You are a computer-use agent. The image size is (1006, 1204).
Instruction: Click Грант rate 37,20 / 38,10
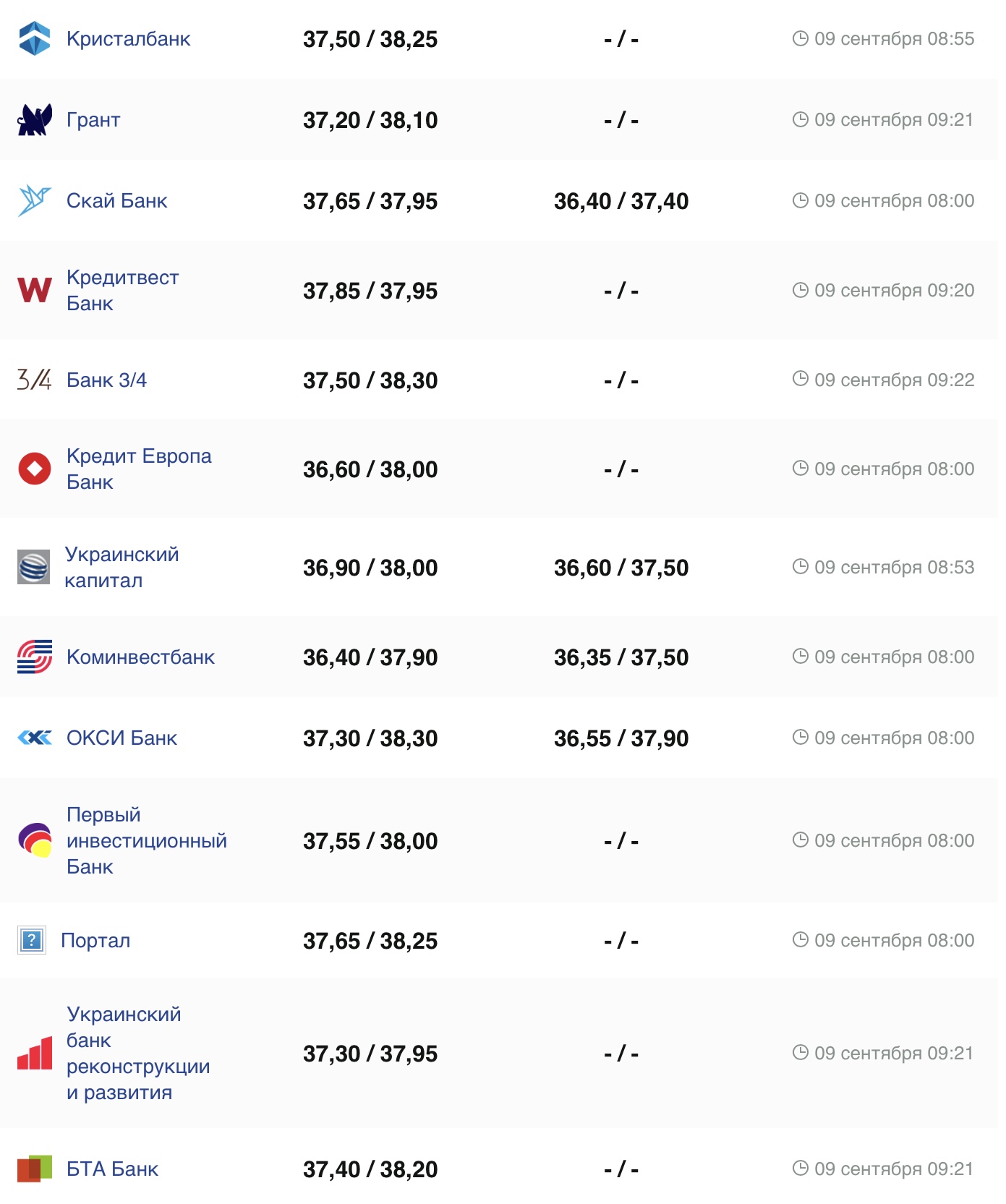370,120
